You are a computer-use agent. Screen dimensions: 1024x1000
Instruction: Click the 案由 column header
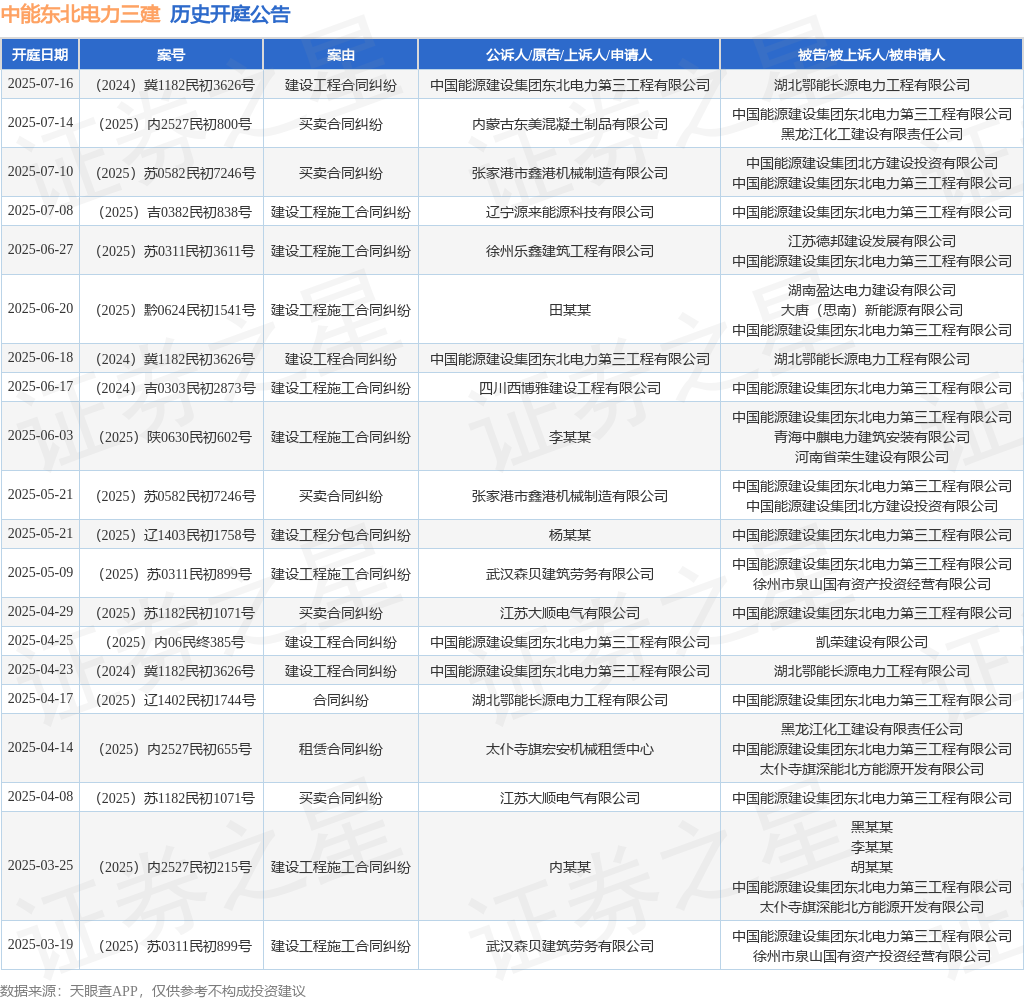pyautogui.click(x=340, y=55)
